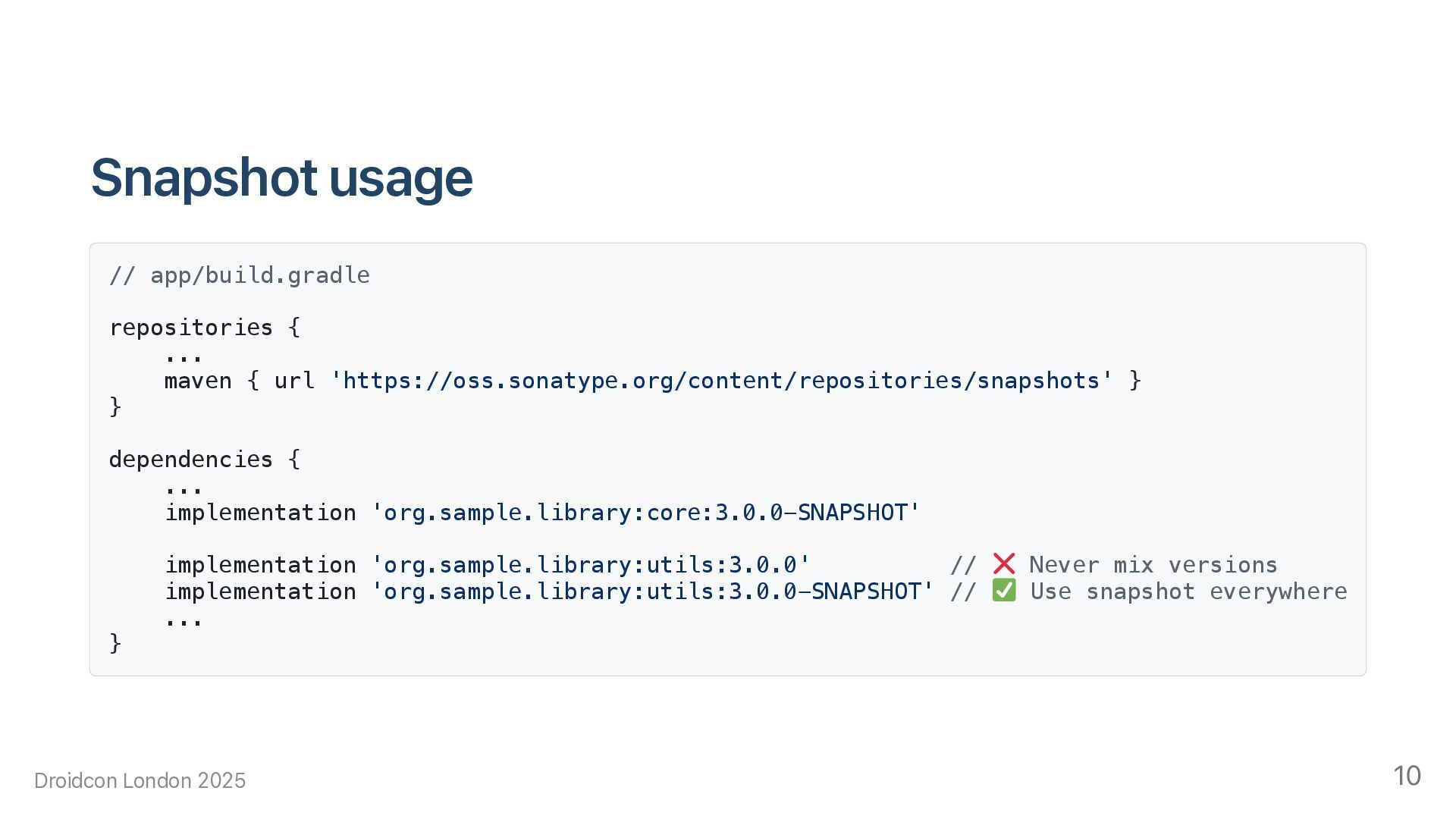
Task: Click the Droidcon London 2025 footer
Action: coord(140,780)
